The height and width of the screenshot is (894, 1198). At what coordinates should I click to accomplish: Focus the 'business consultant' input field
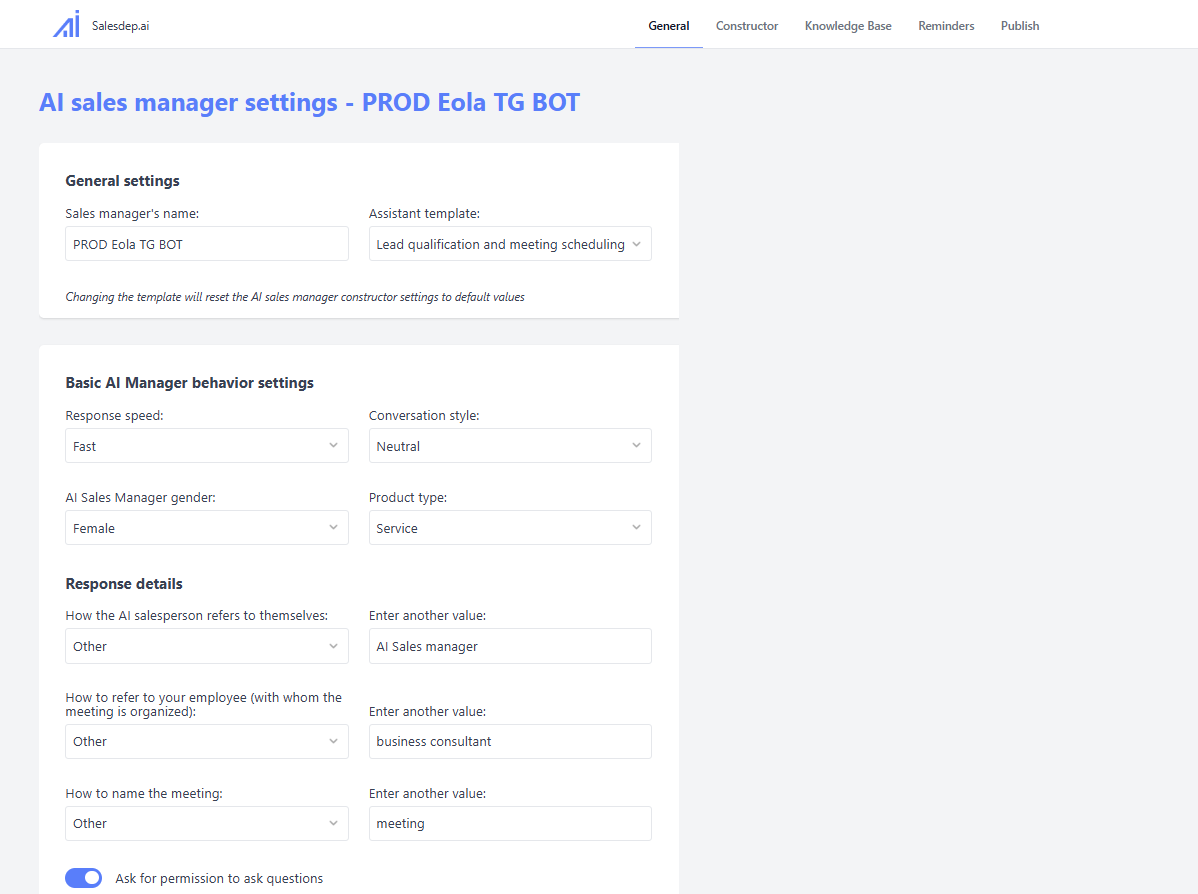[510, 741]
